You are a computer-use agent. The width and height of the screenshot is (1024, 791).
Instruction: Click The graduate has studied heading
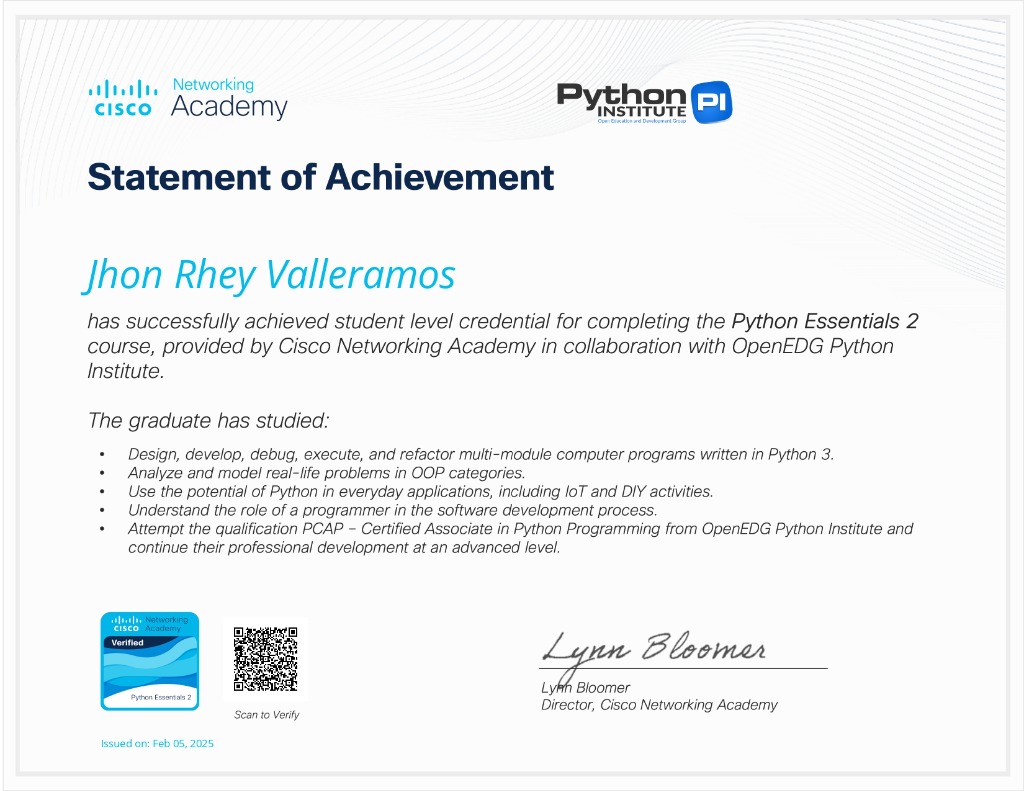(208, 421)
